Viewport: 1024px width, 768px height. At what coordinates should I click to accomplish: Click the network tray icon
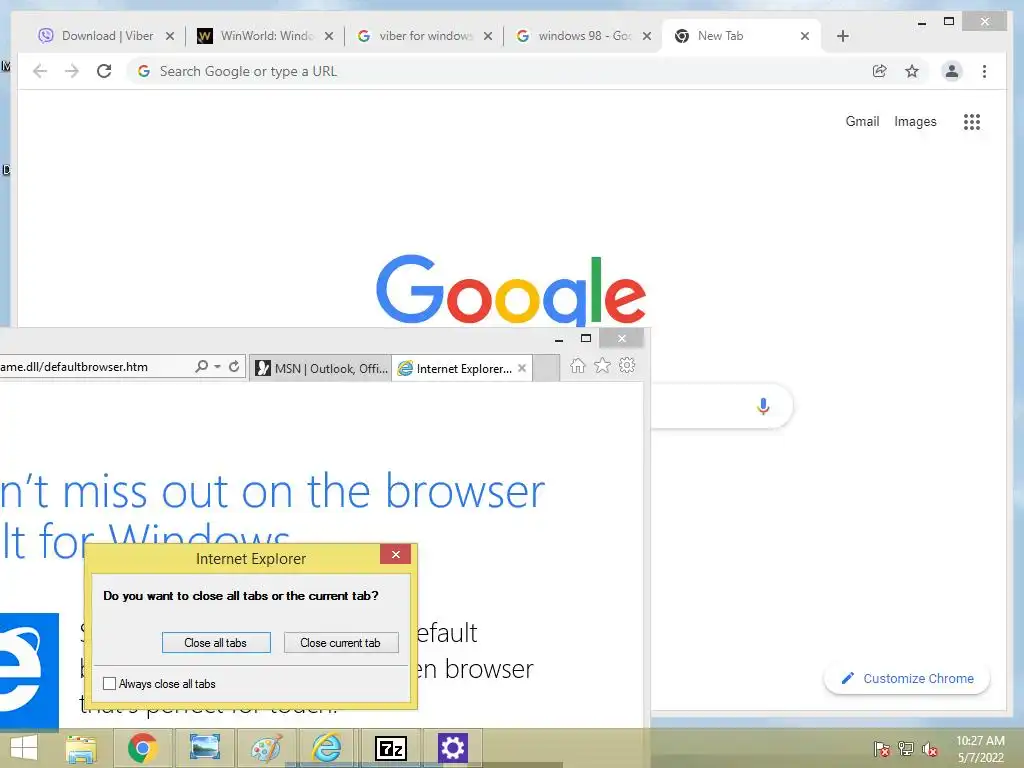click(x=906, y=749)
